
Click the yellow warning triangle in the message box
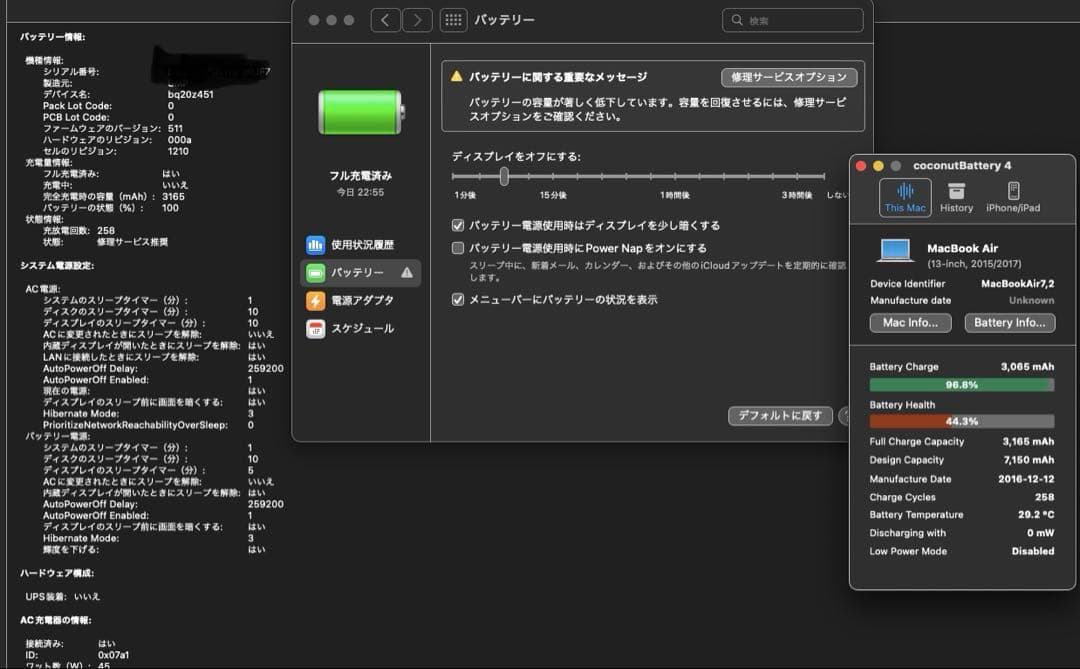point(456,76)
